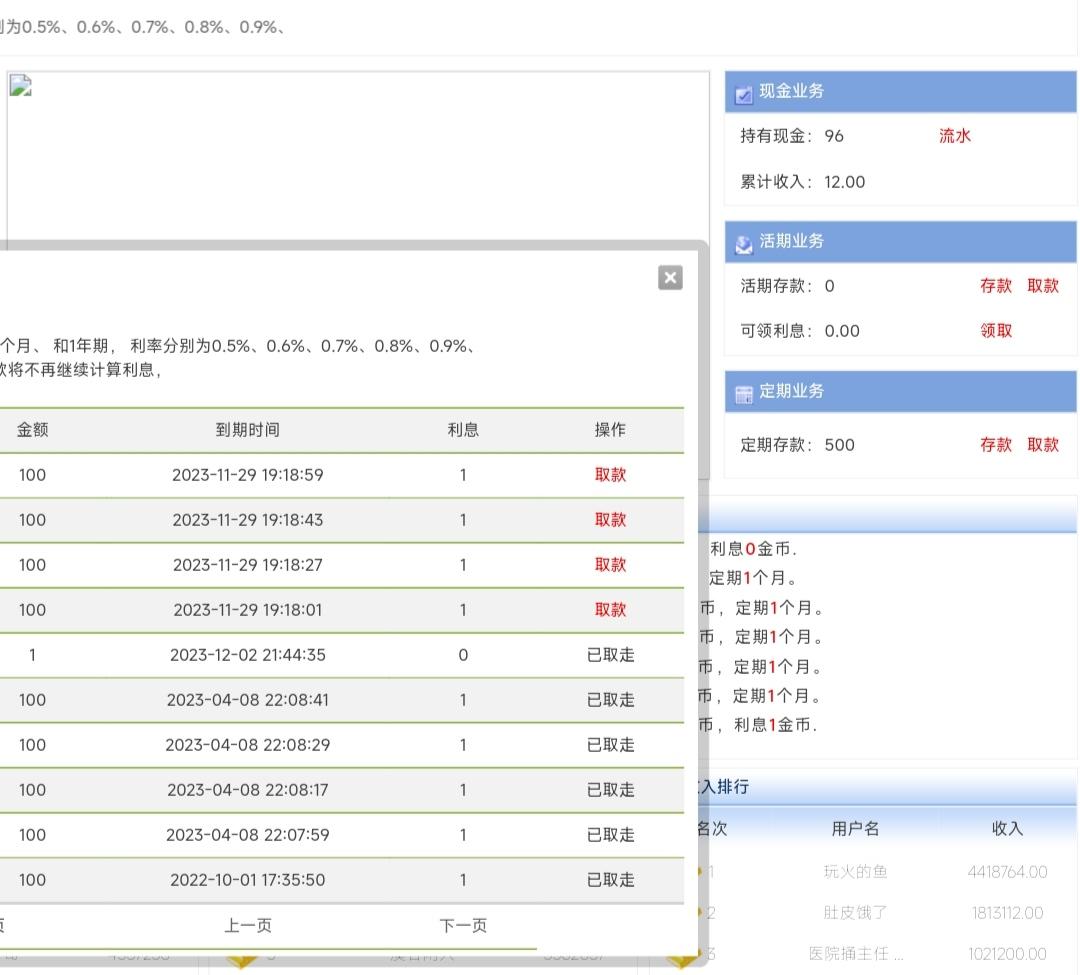Withdraw the deposit maturing at 19:18:27
This screenshot has width=1080, height=975.
pos(610,565)
